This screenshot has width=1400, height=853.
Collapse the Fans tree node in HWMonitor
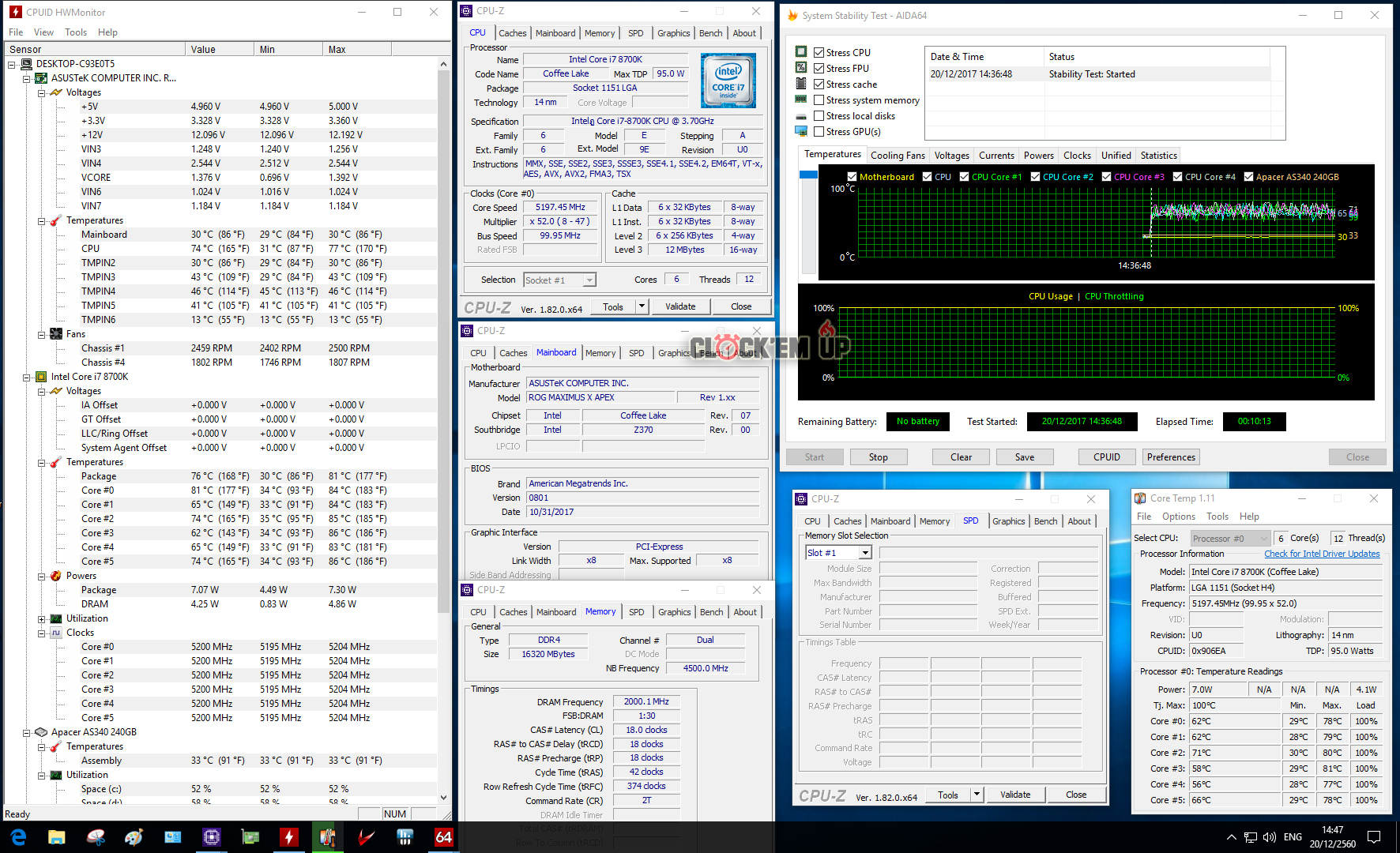tap(42, 334)
